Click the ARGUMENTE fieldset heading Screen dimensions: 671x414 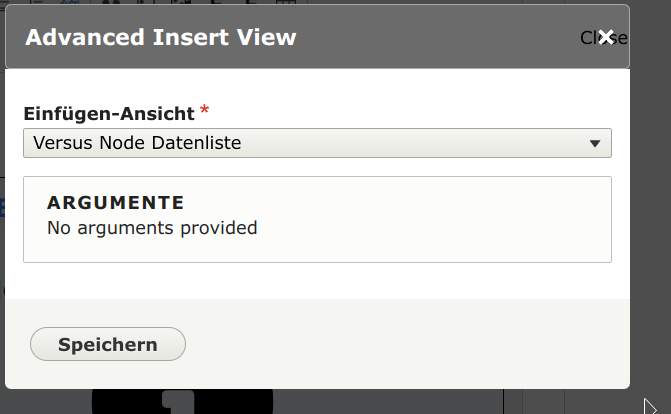tap(116, 203)
